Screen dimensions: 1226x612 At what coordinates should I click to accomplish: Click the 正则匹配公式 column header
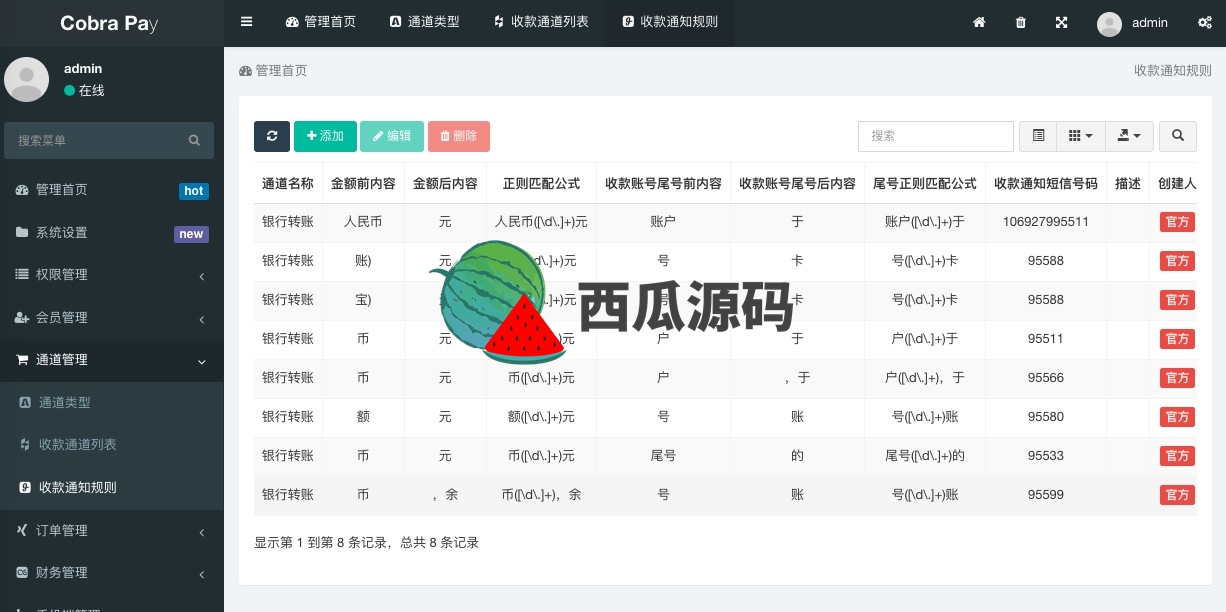coord(541,184)
